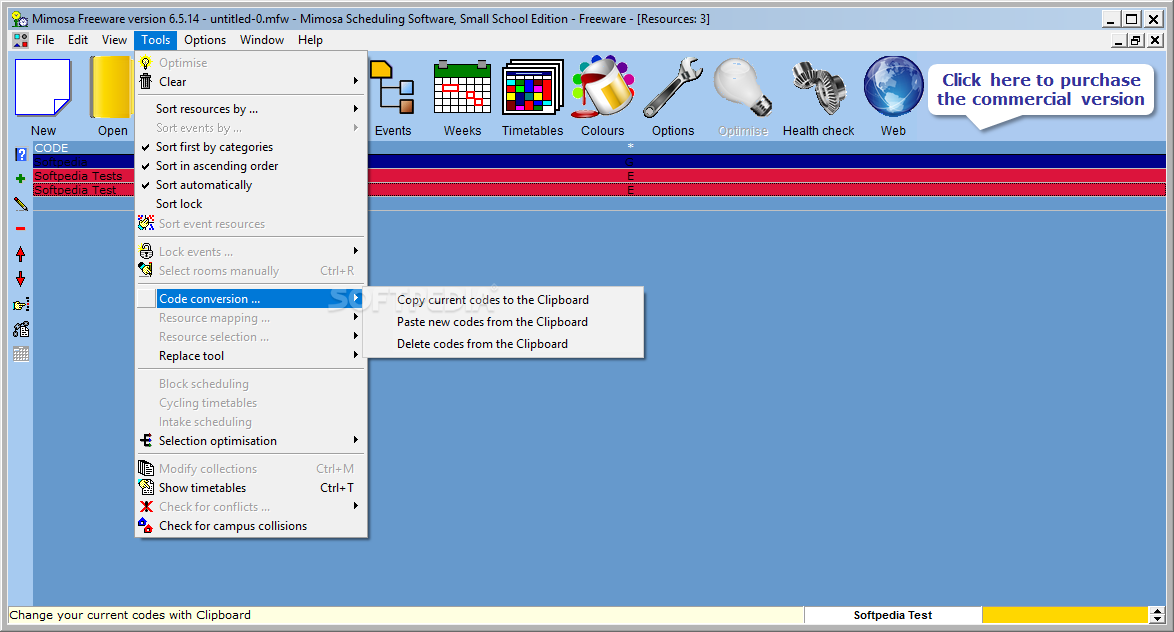Close the Tools menu
Screen dimensions: 1174x632
(156, 40)
